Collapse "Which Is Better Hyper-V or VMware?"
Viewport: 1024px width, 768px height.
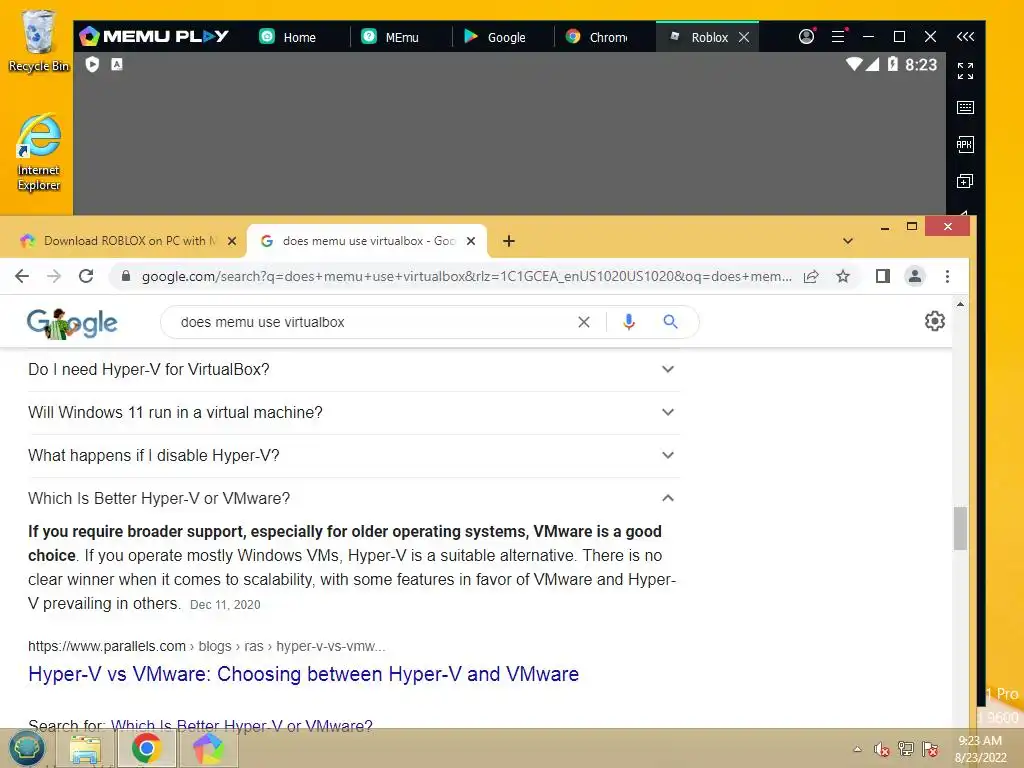click(353, 498)
